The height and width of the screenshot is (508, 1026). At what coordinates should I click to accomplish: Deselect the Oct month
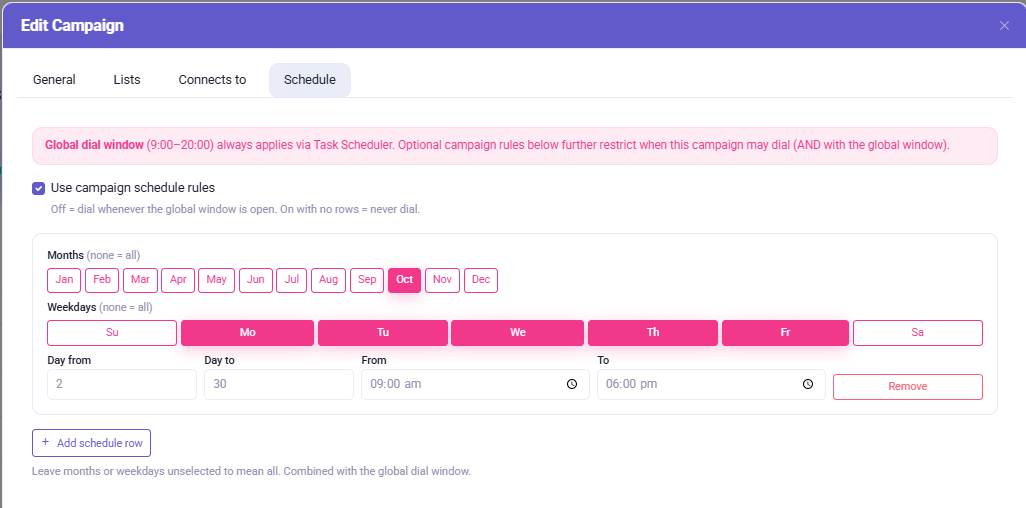(404, 280)
